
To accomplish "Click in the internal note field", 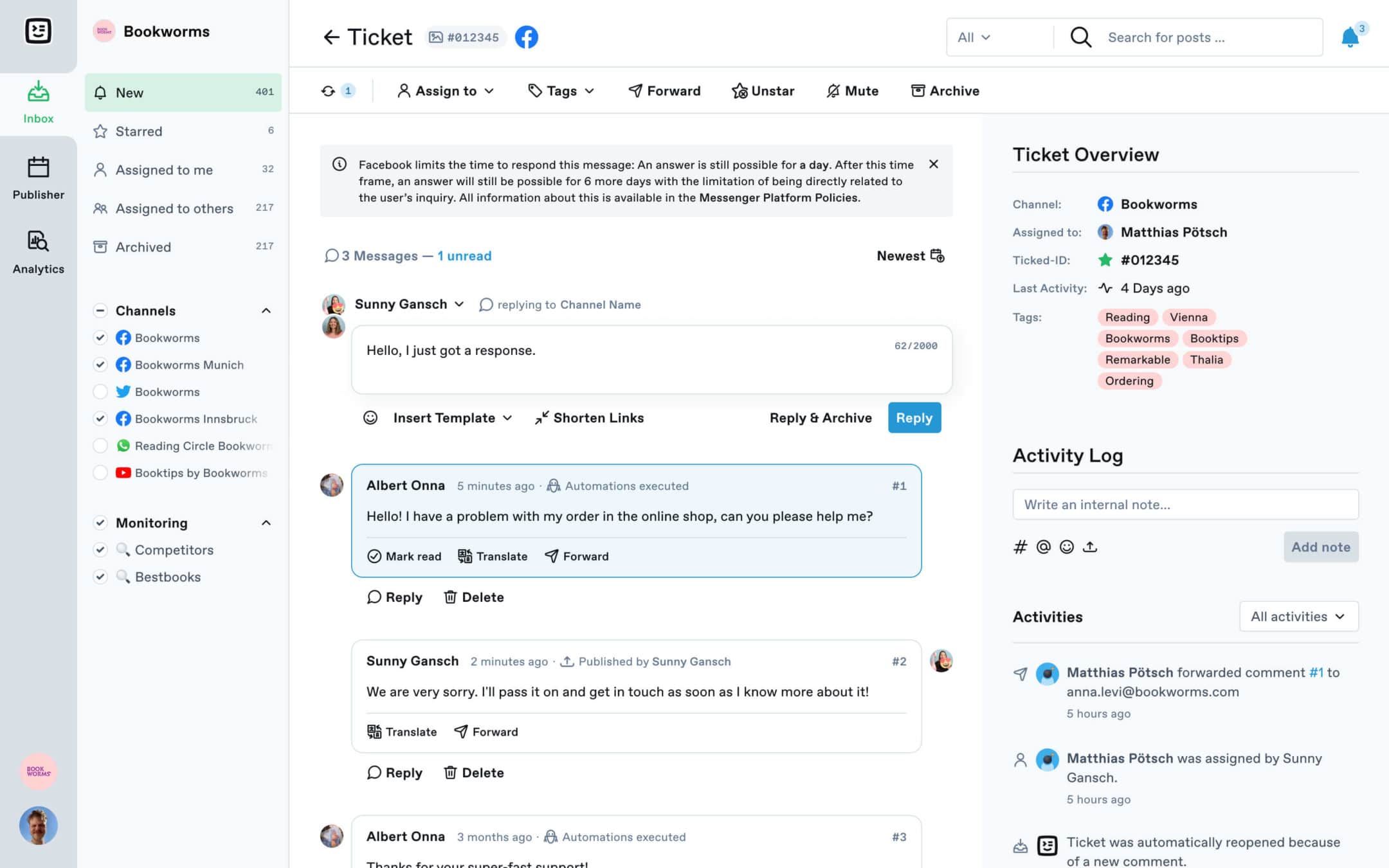I will coord(1185,505).
